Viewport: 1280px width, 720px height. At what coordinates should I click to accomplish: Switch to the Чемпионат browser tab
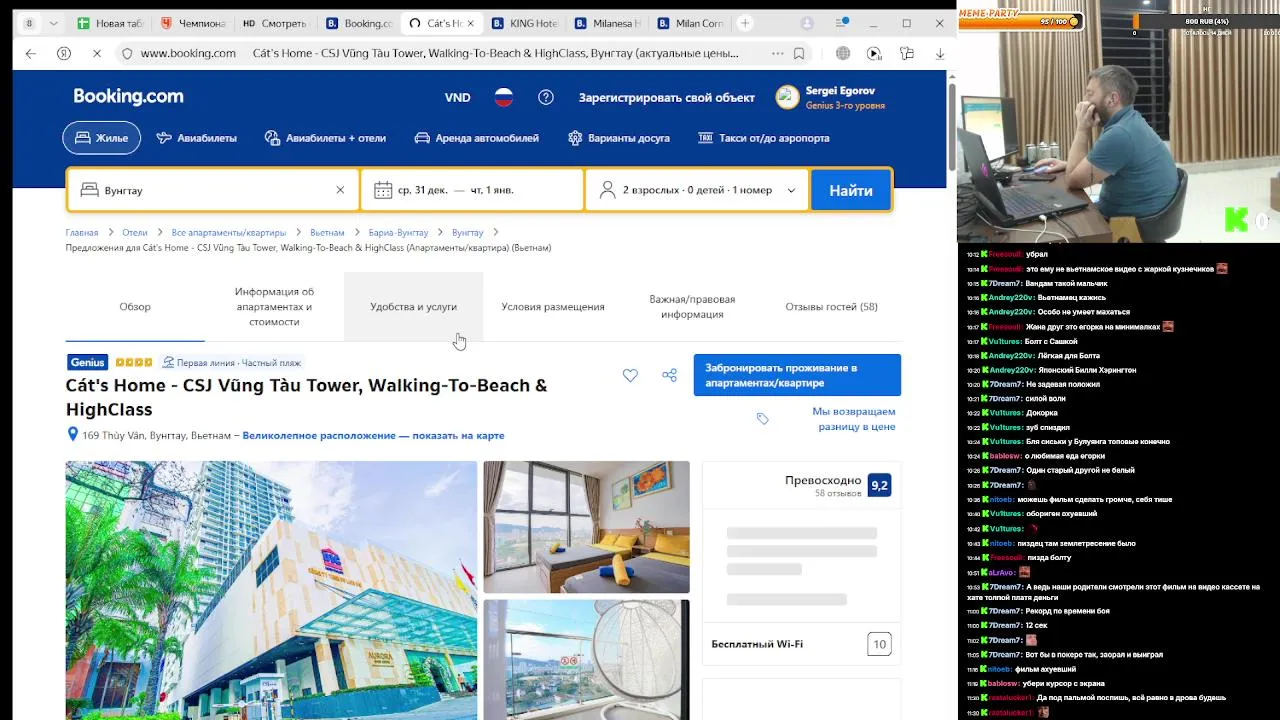194,23
